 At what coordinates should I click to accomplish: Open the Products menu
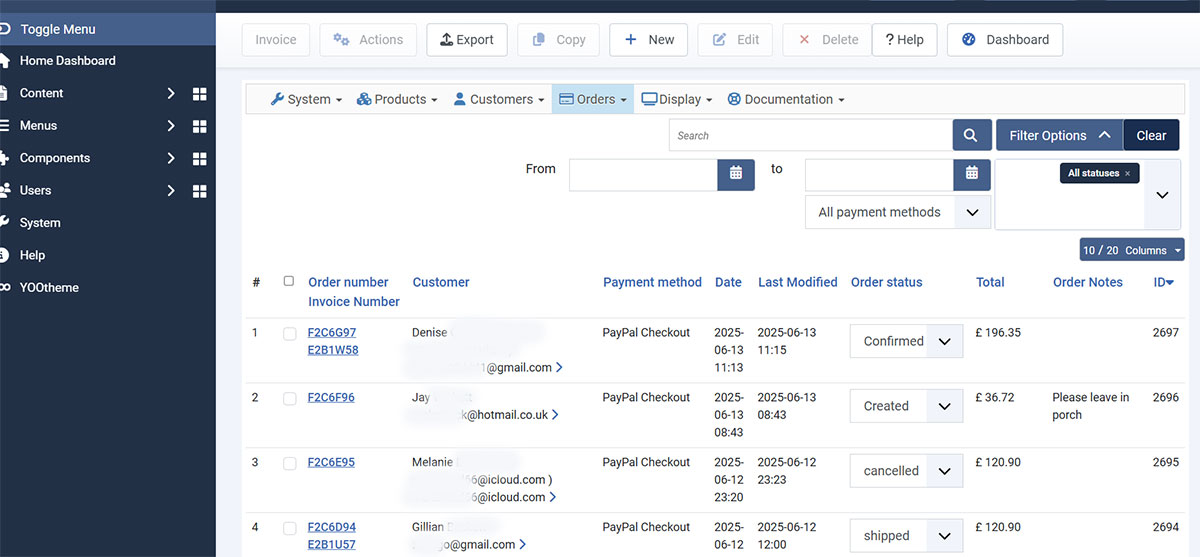[x=397, y=99]
